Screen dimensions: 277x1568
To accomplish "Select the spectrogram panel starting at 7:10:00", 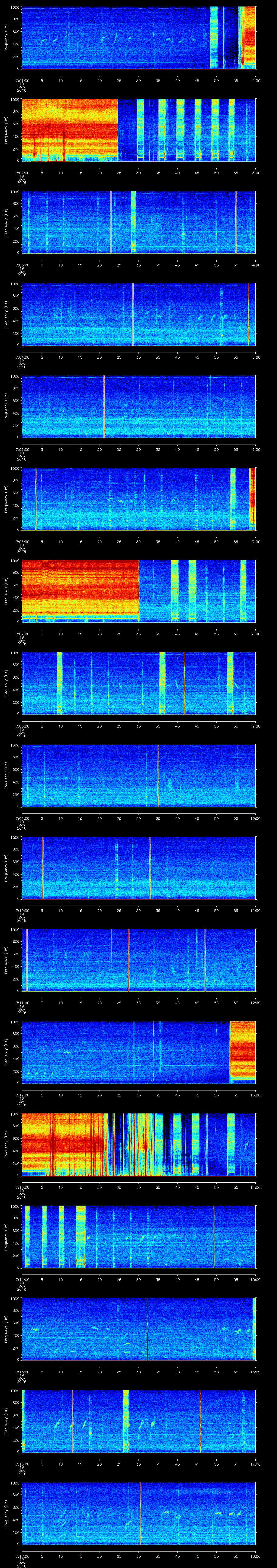I will pyautogui.click(x=139, y=868).
